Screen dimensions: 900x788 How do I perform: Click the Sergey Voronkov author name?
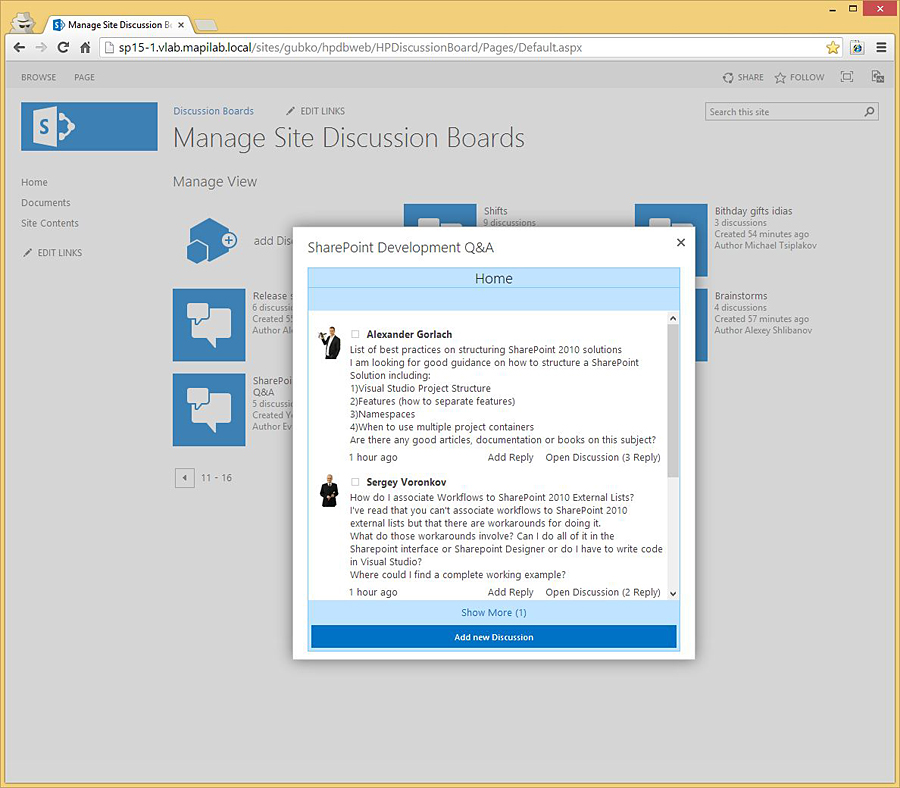tap(406, 482)
